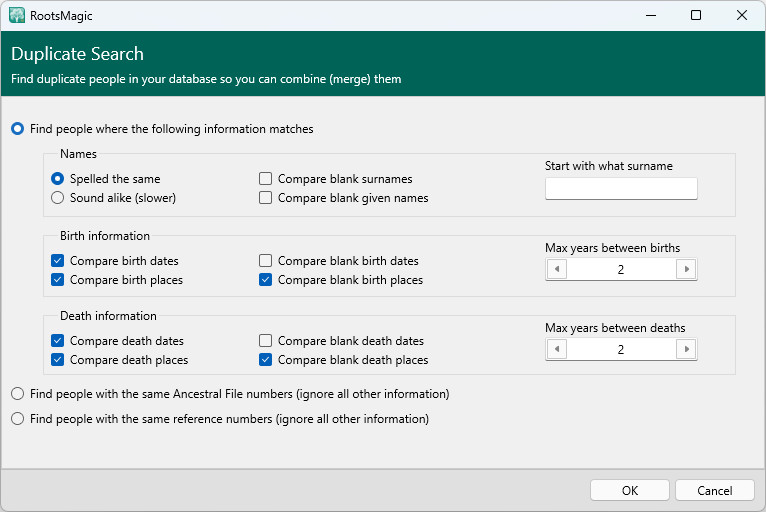Click the max years between births value
This screenshot has height=512, width=766.
click(x=621, y=269)
